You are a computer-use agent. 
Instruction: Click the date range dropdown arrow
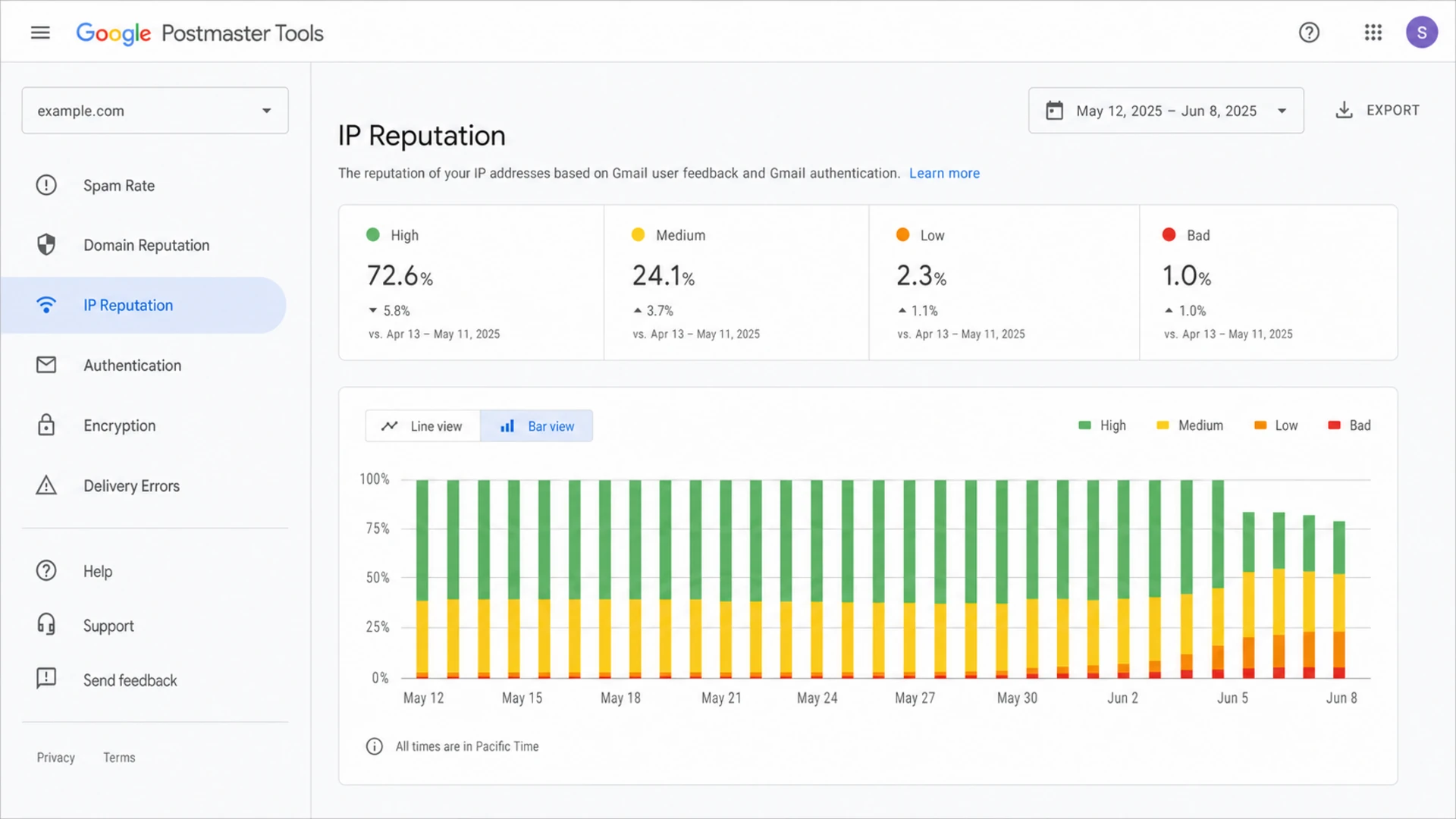(1282, 111)
